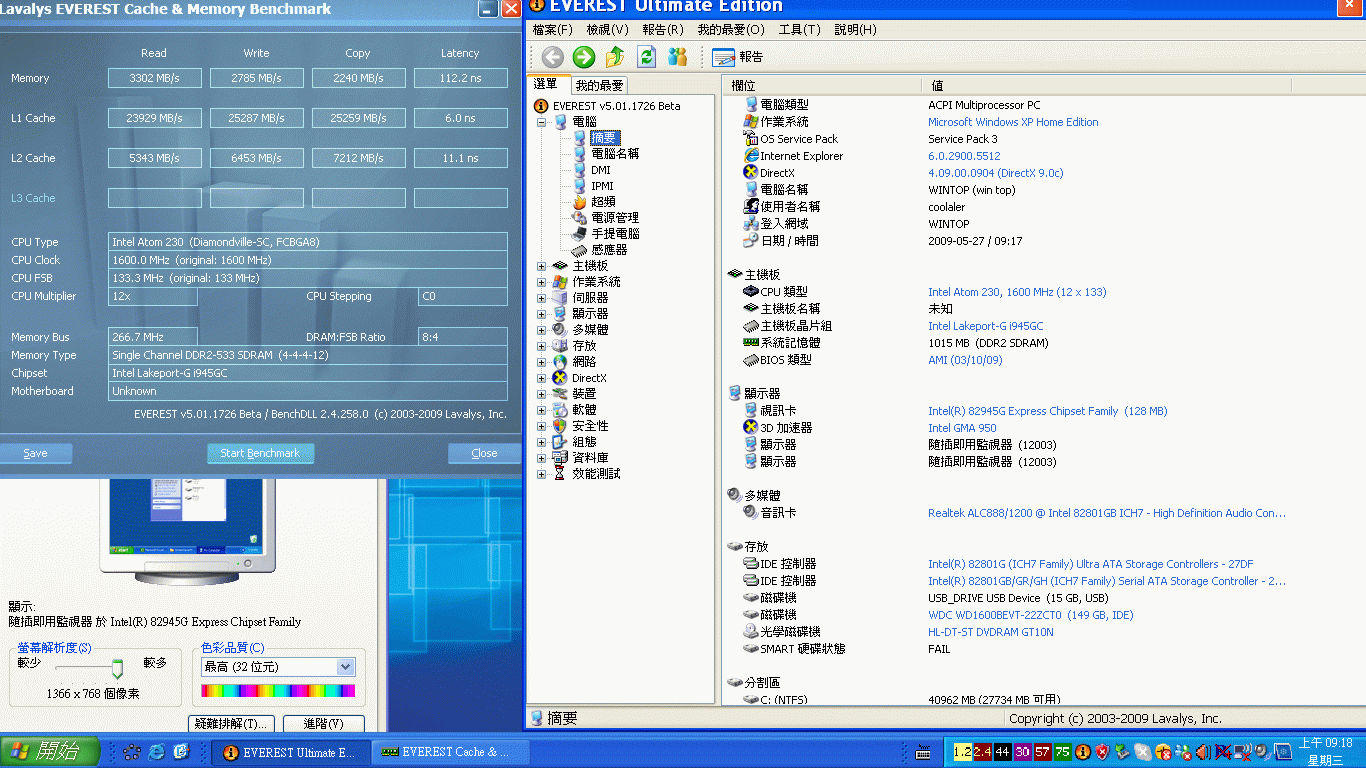Open the 檔案(F) menu
Viewport: 1366px width, 768px height.
coord(553,30)
